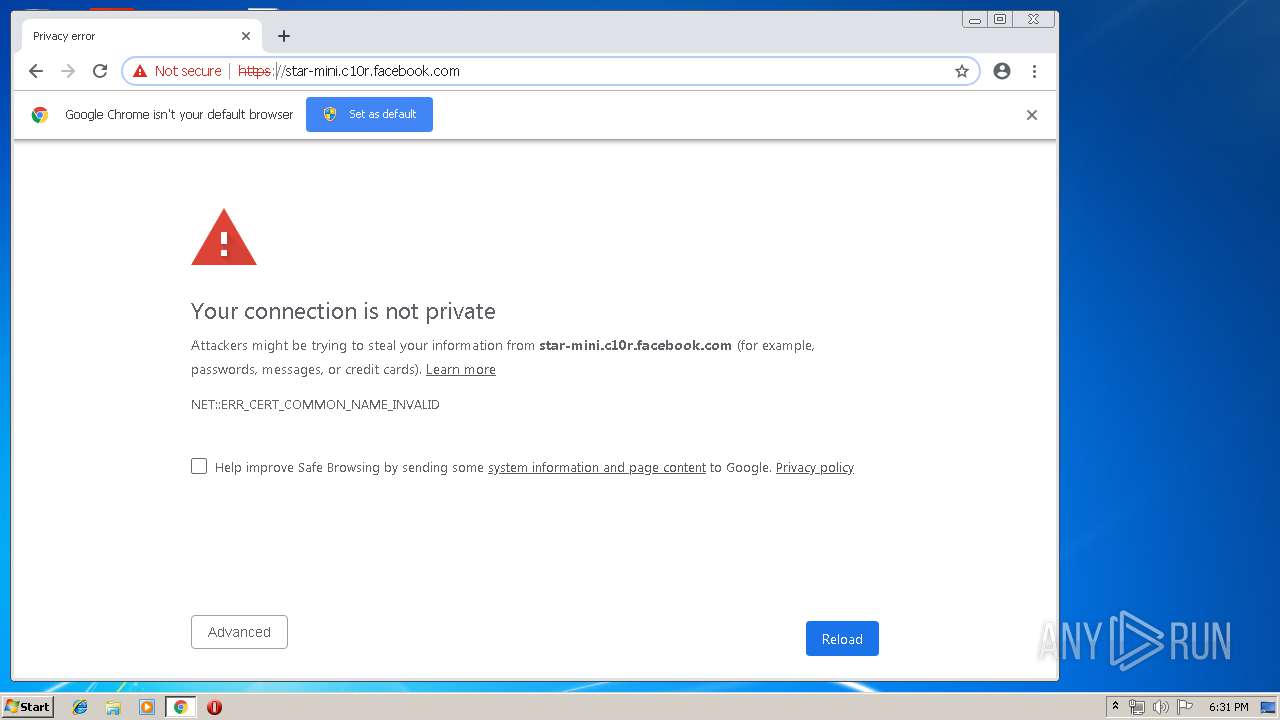Open a new tab with plus button

coord(284,36)
